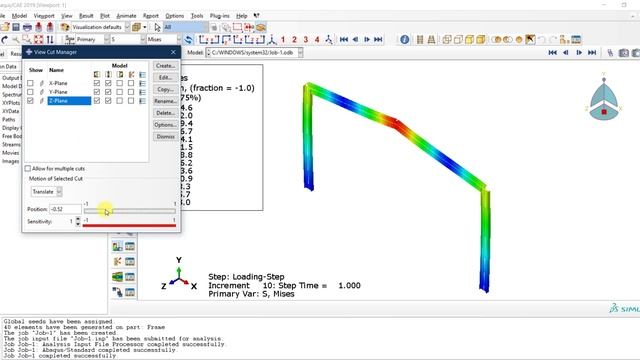Expand the render style cube dropdown arrow
The height and width of the screenshot is (360, 640).
(x=144, y=27)
